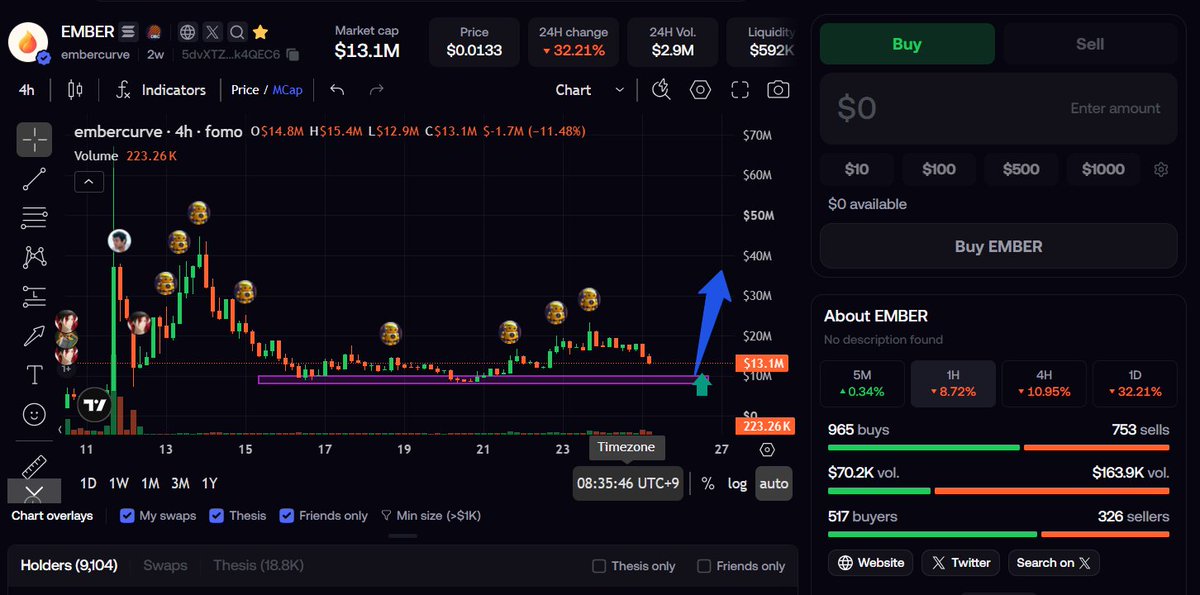This screenshot has height=595, width=1200.
Task: Open the Swaps tab
Action: [165, 565]
